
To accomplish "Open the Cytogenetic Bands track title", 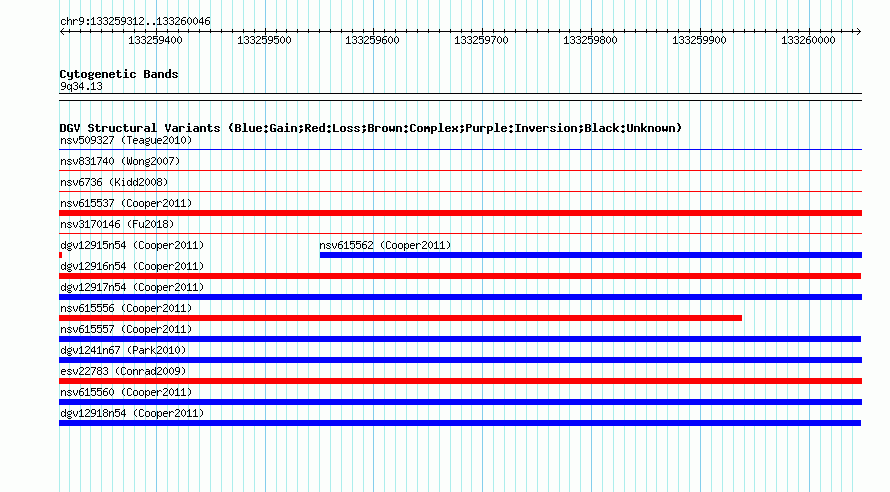I will (x=119, y=74).
